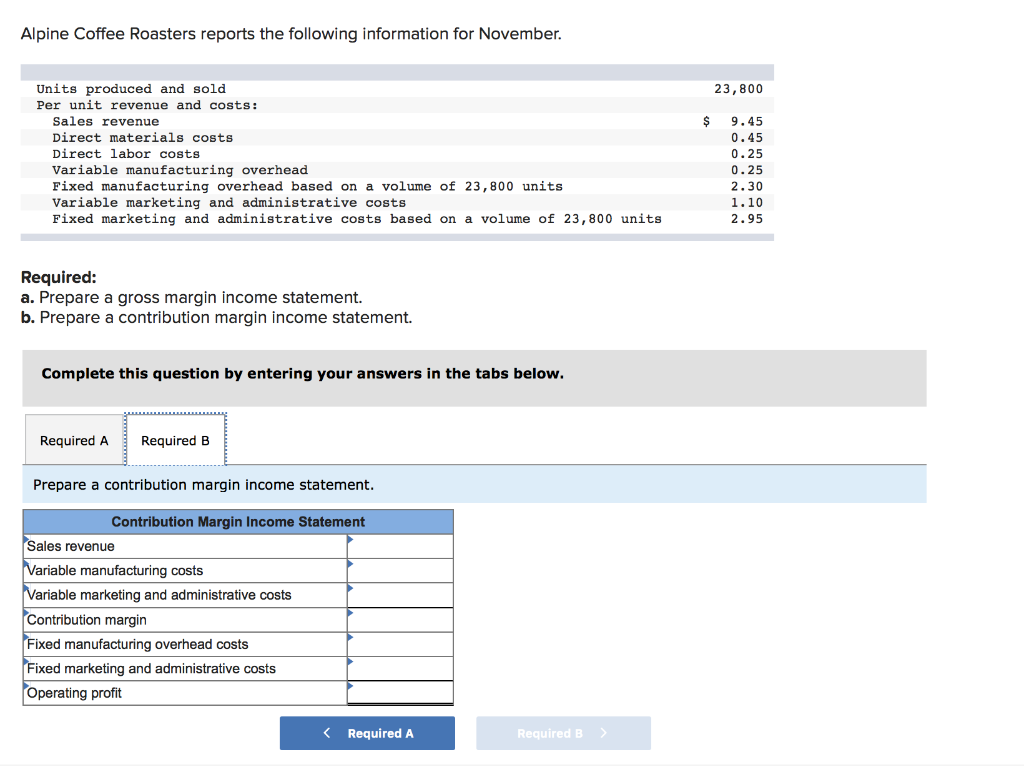The height and width of the screenshot is (767, 1024).
Task: Click the disabled Required B next button
Action: click(563, 733)
